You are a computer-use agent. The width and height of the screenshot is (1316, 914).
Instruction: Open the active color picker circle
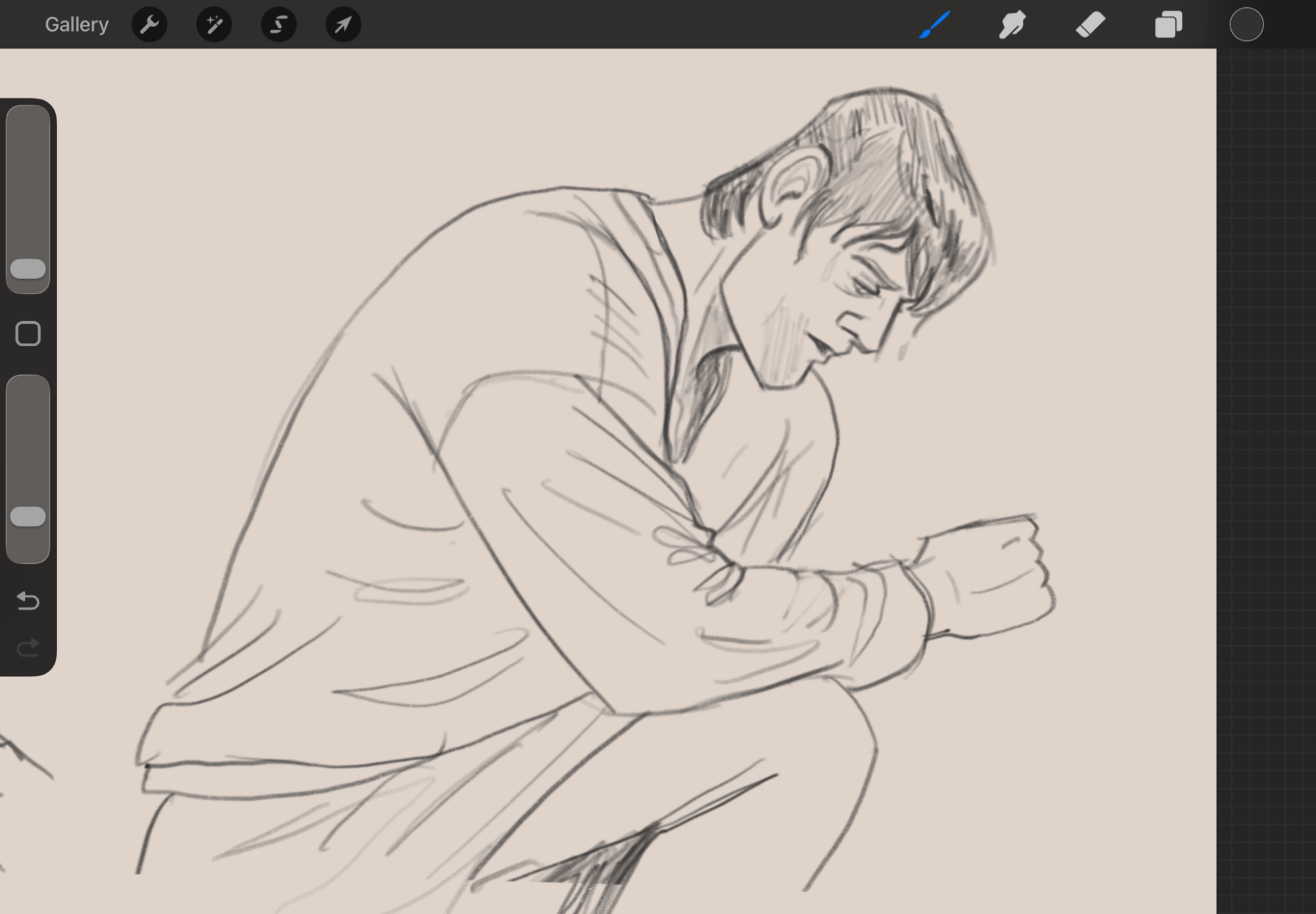tap(1246, 25)
